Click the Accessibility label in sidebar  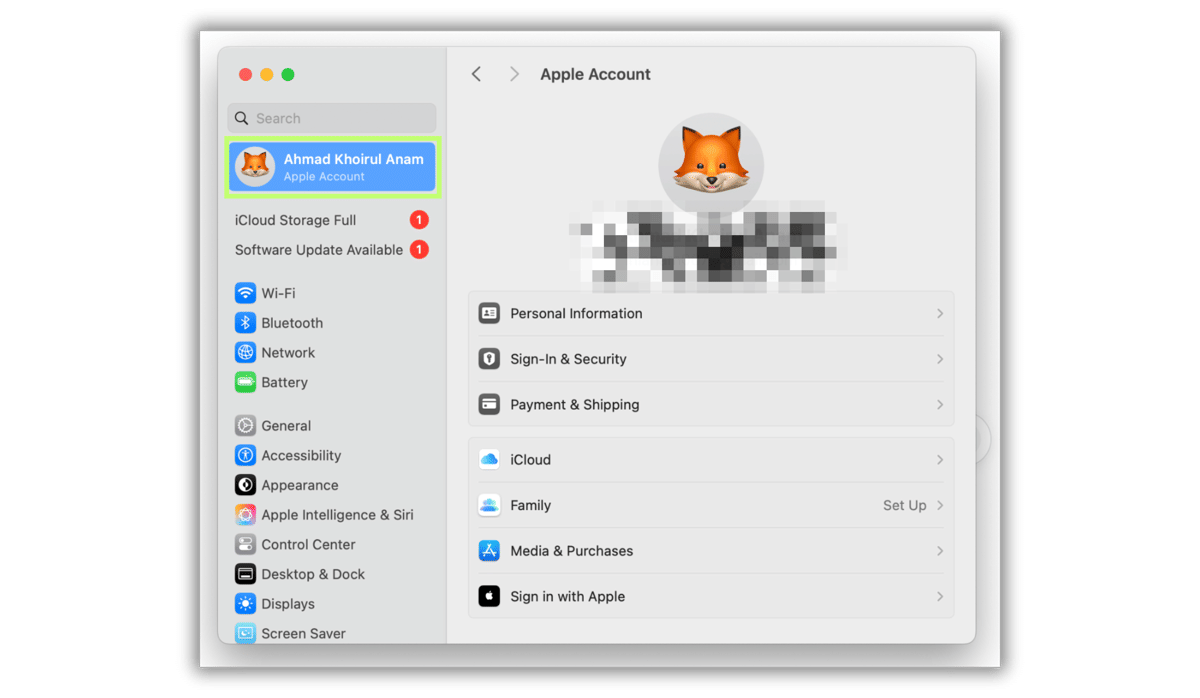(x=301, y=455)
